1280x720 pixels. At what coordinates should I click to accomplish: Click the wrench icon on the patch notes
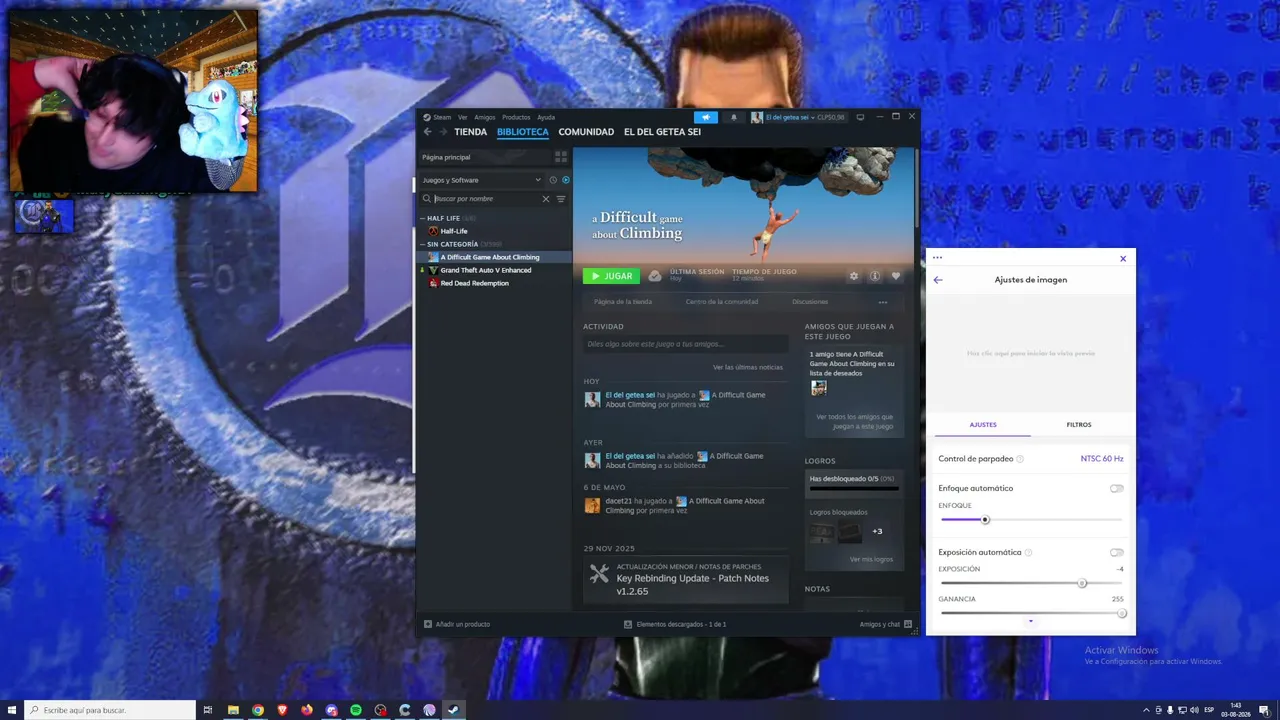[x=599, y=574]
